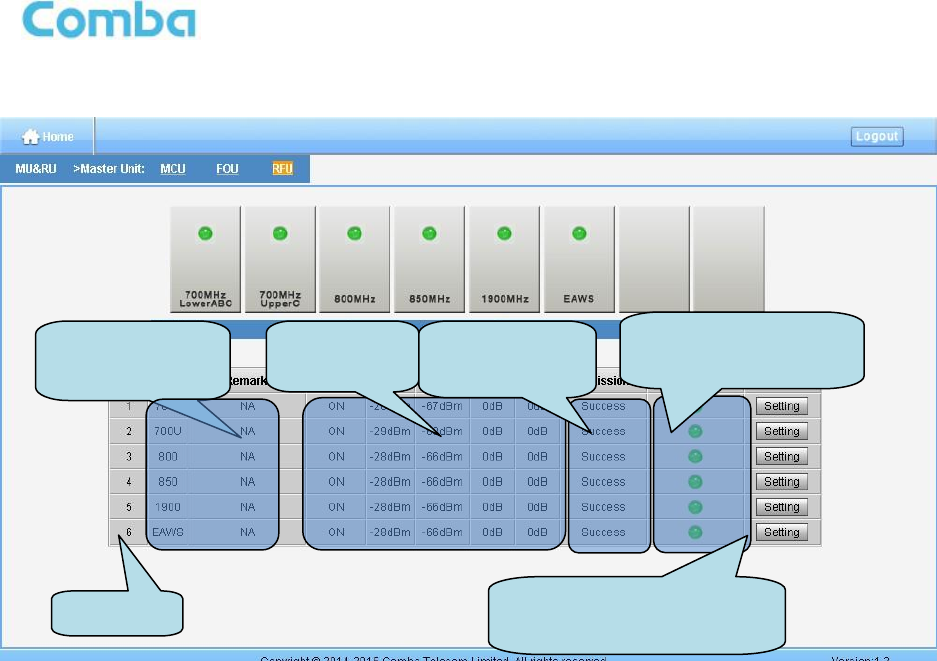Click the '700U' band name cell
937x661 pixels.
pos(167,432)
